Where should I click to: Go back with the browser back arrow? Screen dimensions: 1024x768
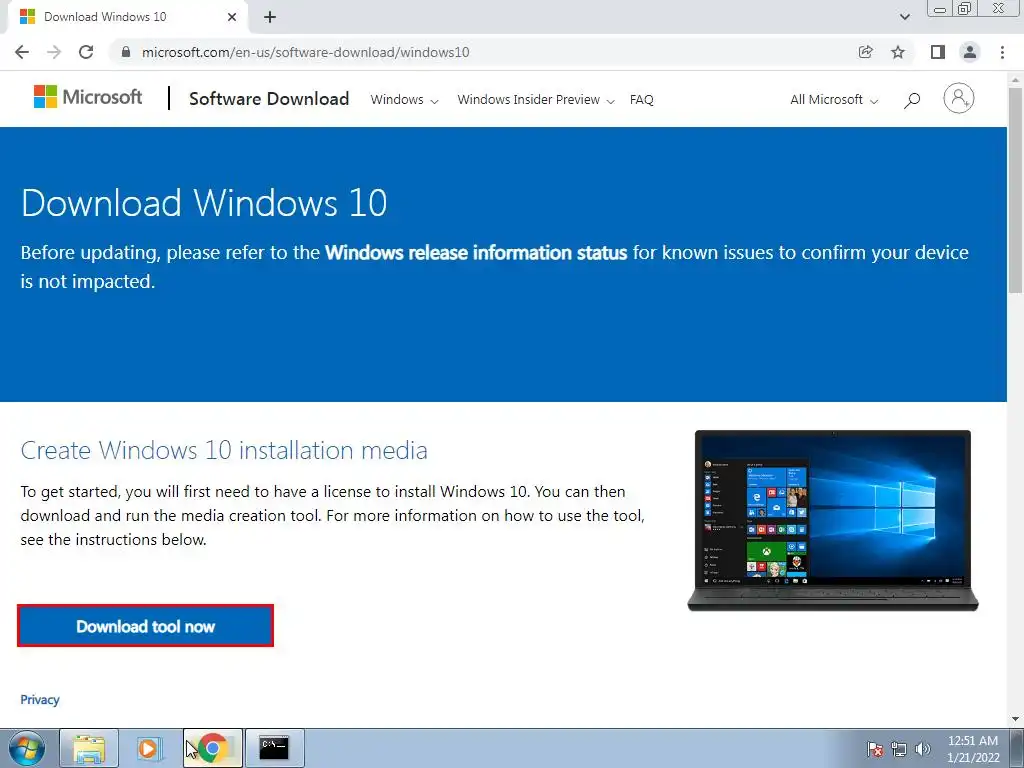coord(22,52)
